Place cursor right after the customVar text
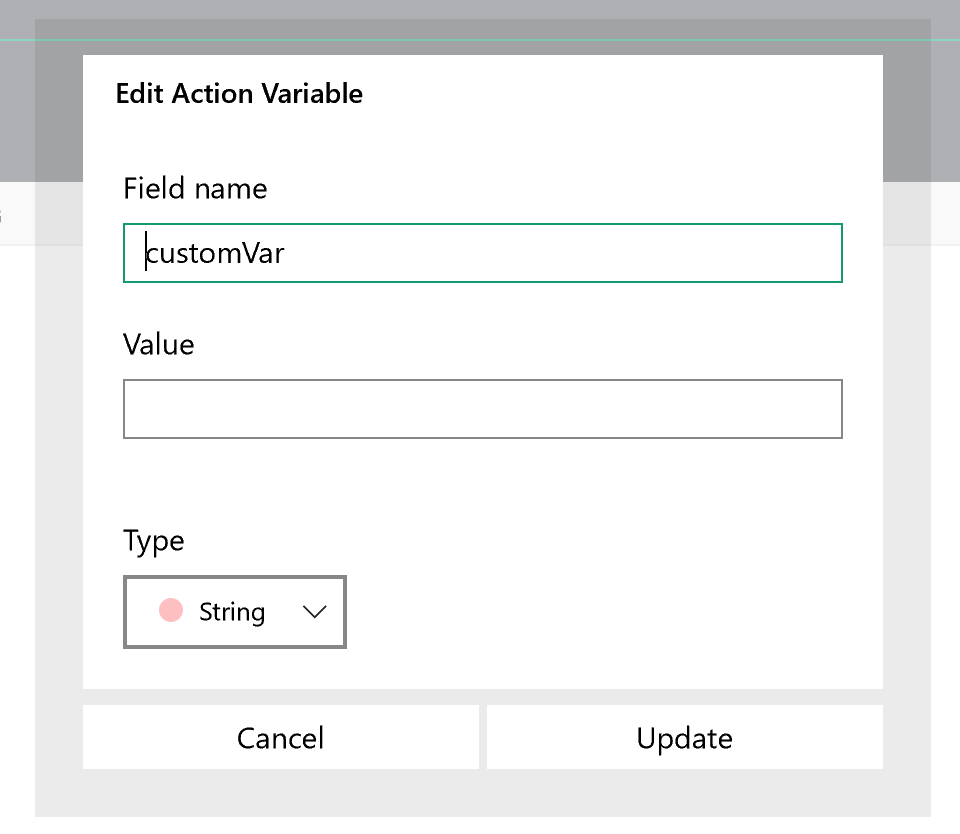This screenshot has height=834, width=960. tap(286, 253)
